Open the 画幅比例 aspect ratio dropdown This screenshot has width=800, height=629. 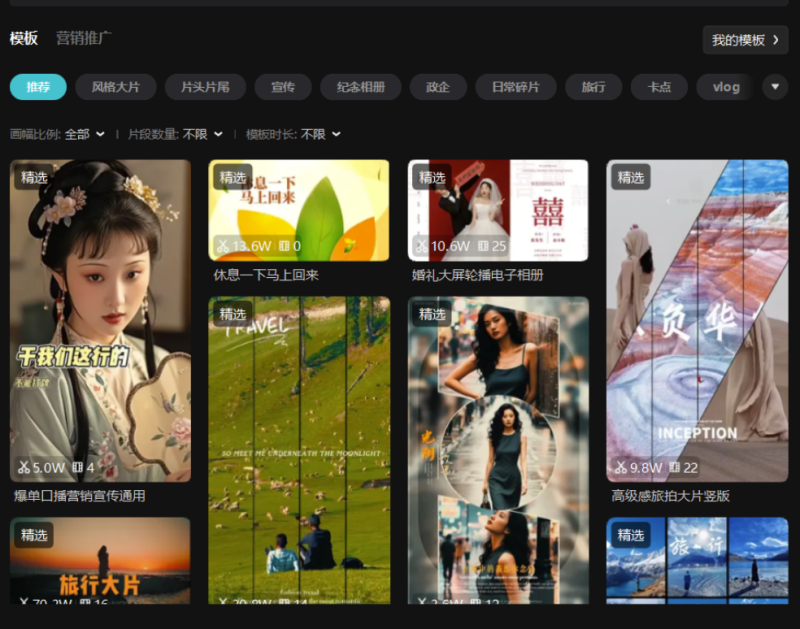(85, 134)
